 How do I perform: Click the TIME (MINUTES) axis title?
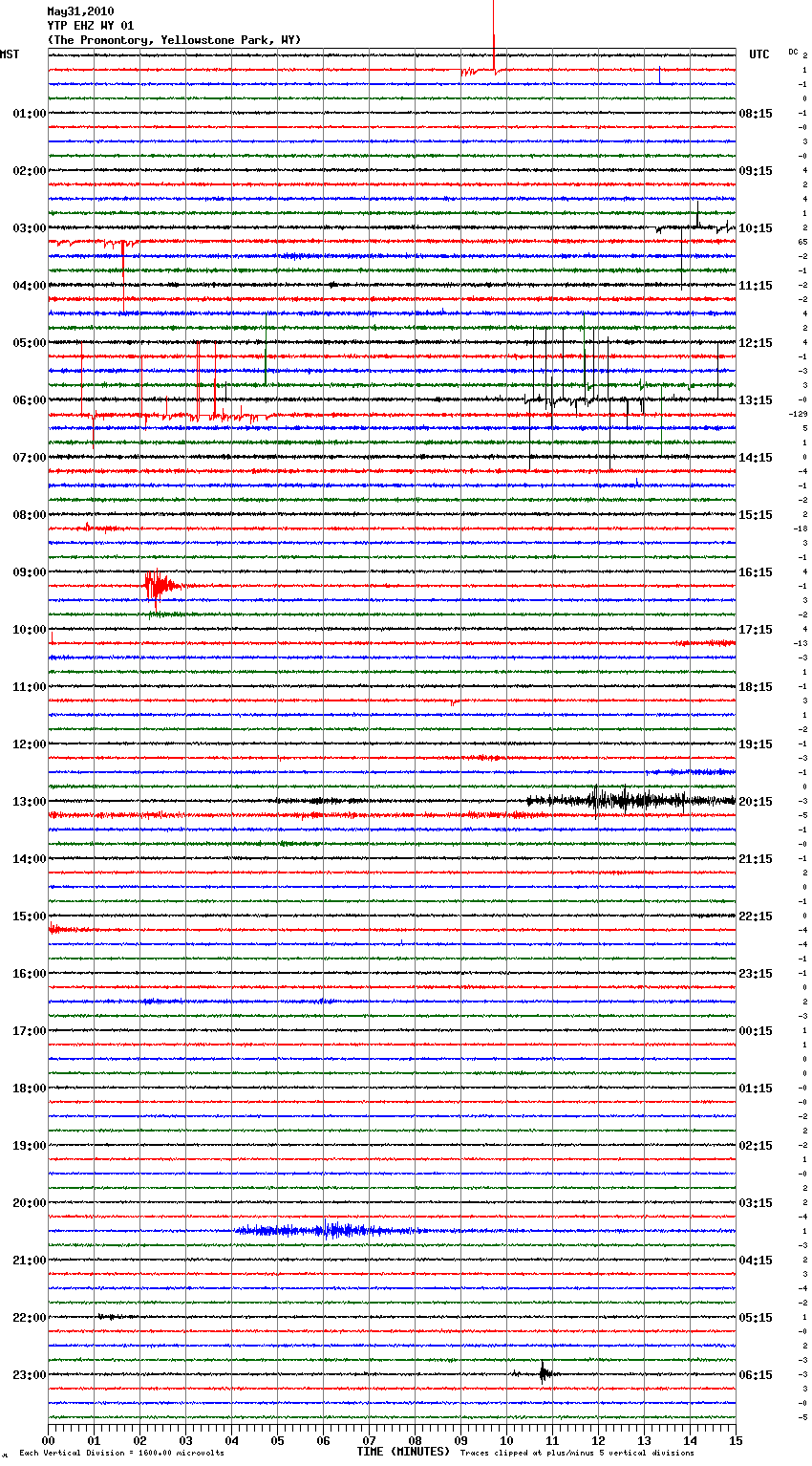click(403, 1452)
